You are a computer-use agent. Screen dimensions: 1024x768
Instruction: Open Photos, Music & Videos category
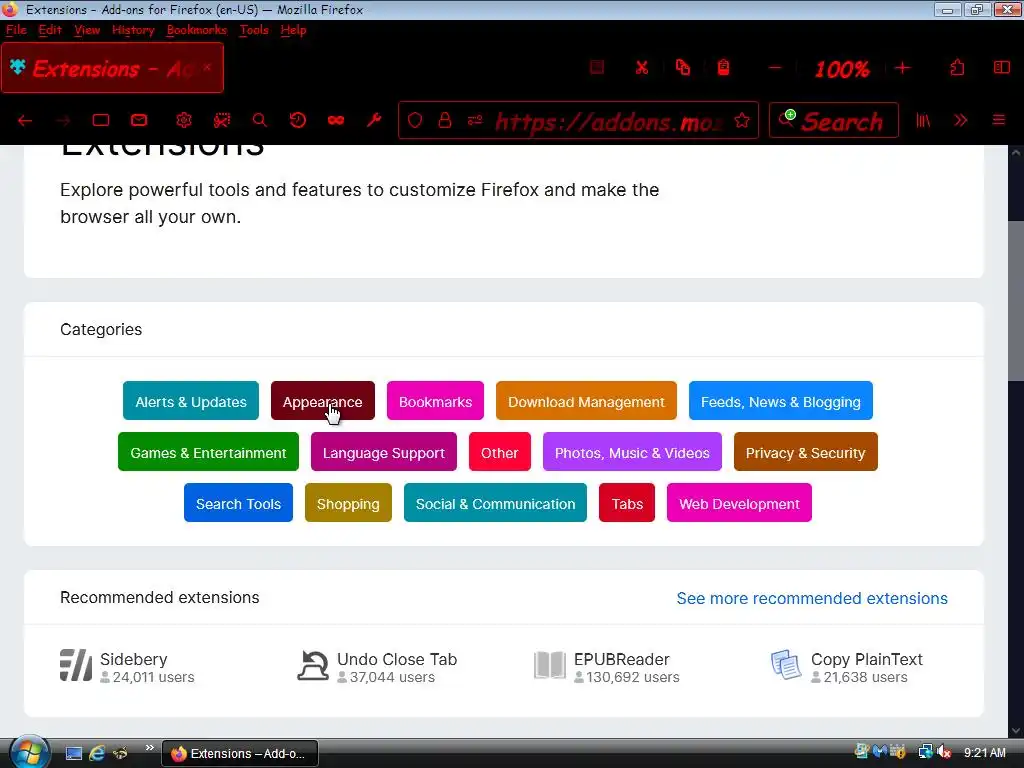(x=632, y=452)
